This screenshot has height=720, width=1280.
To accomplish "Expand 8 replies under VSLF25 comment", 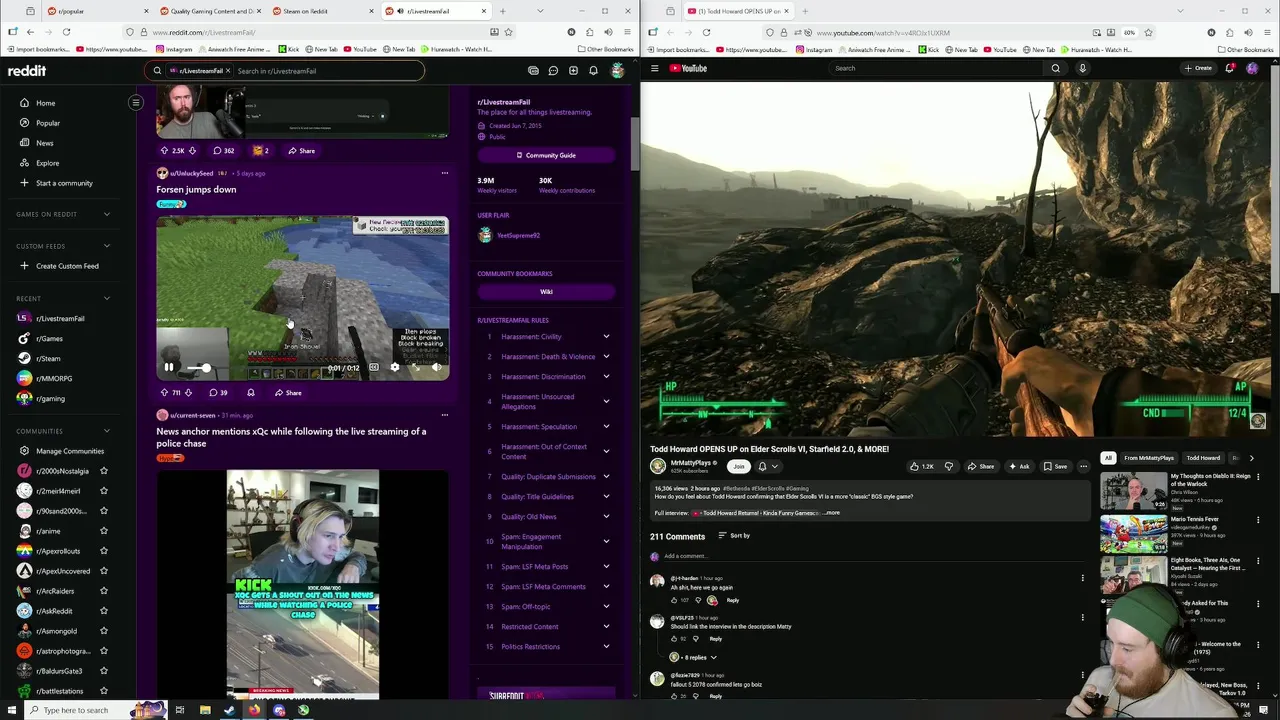I will (x=695, y=657).
